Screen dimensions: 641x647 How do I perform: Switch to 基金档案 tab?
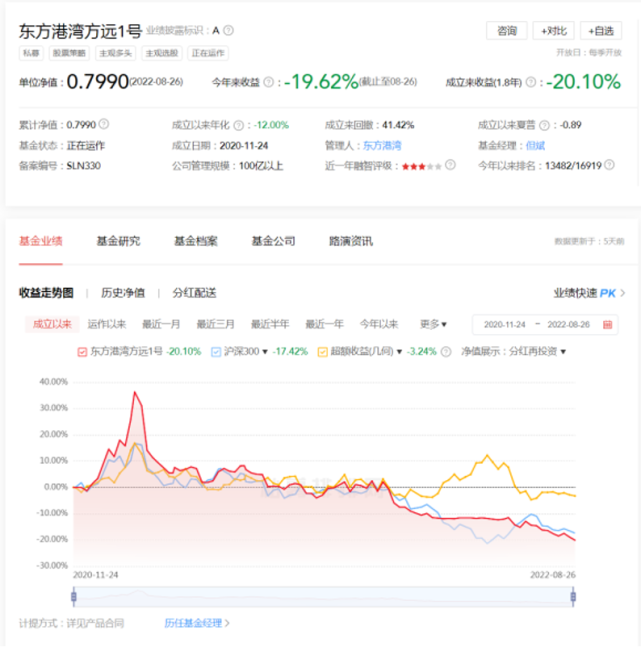click(x=195, y=241)
